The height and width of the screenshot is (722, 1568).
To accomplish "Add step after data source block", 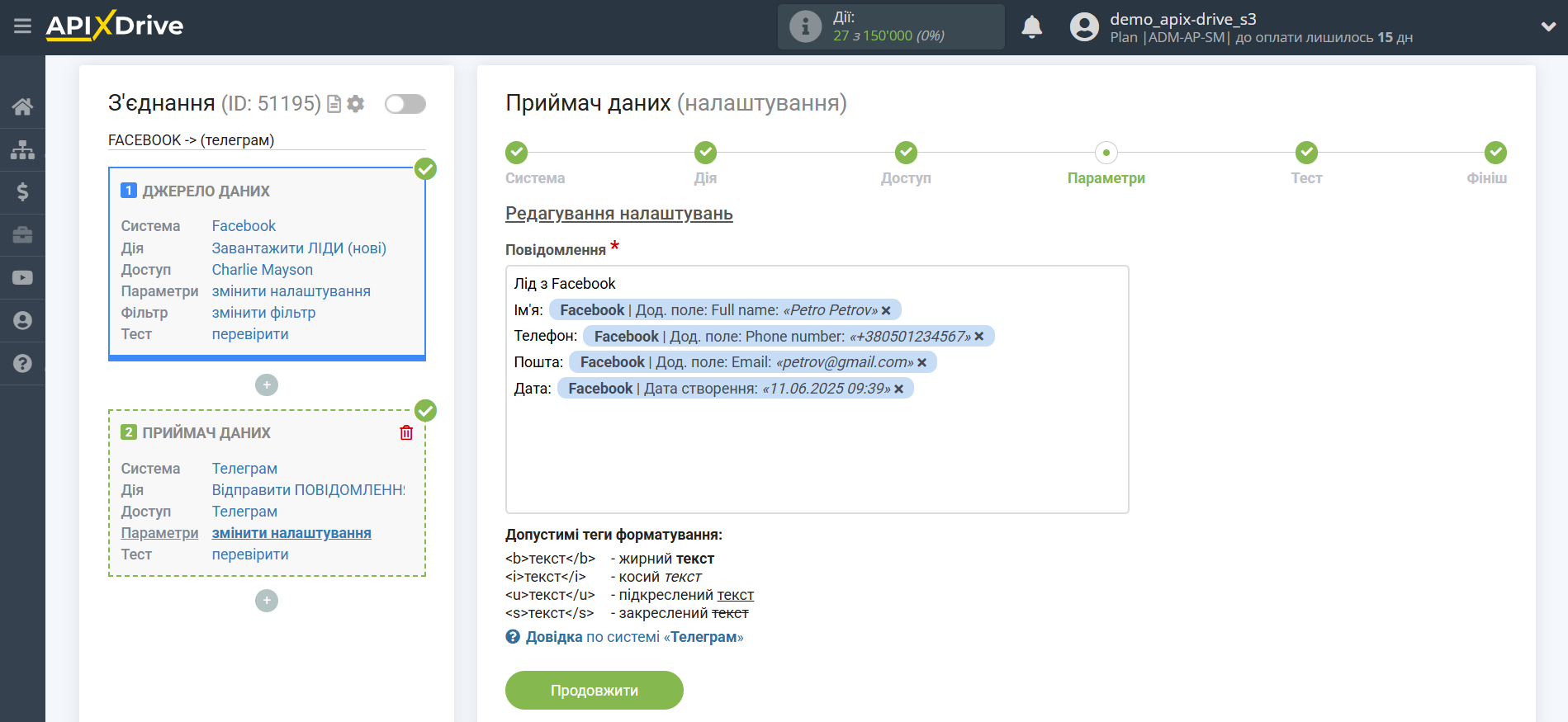I will [x=267, y=385].
